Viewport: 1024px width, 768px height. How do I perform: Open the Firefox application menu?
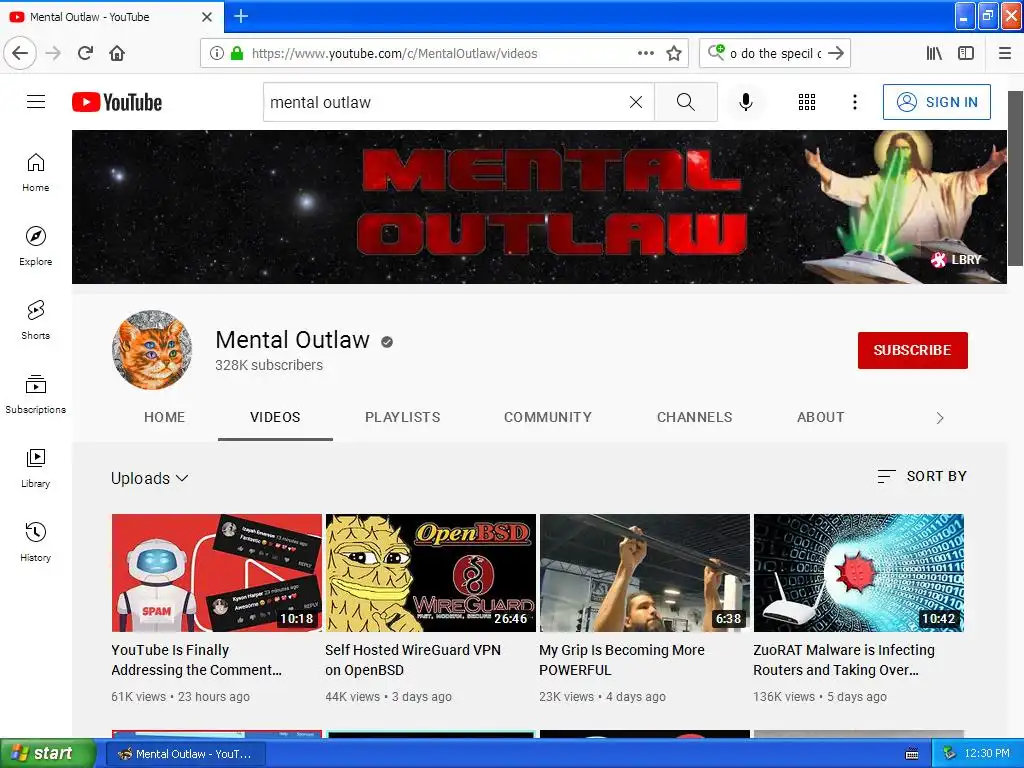pyautogui.click(x=1005, y=53)
